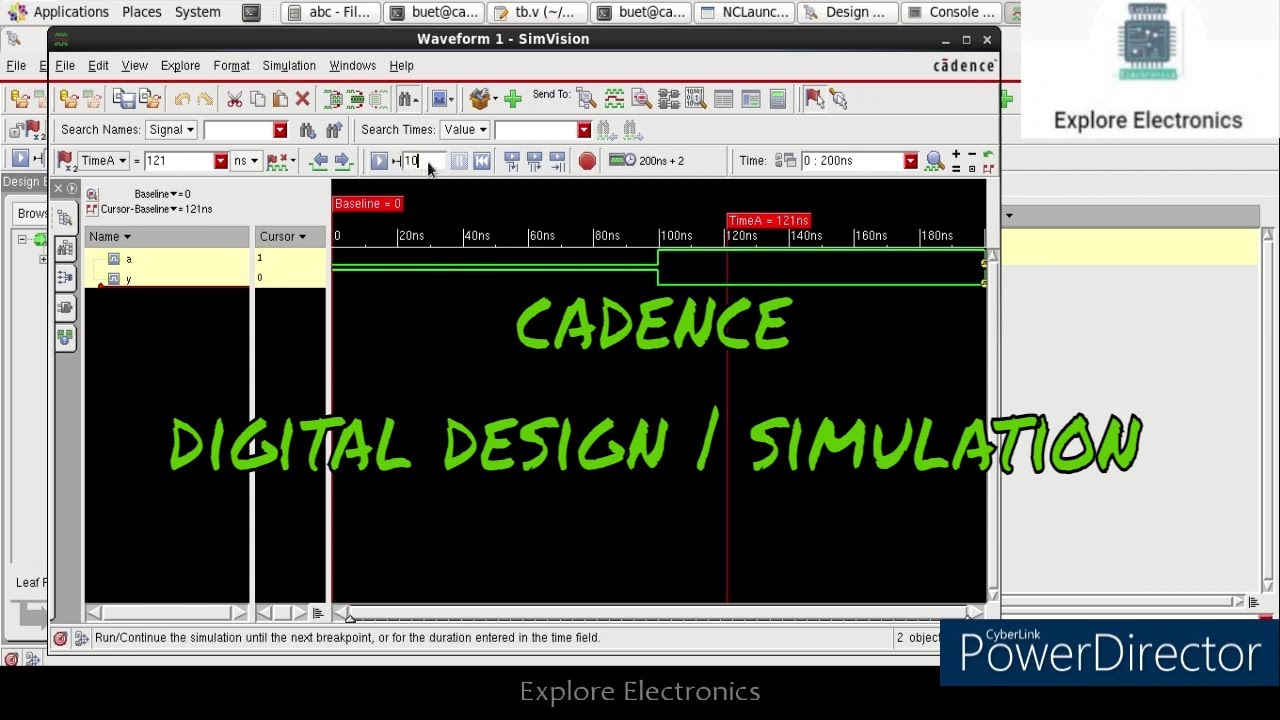Screen dimensions: 1280x720
Task: Click the red X Delete icon
Action: (302, 99)
